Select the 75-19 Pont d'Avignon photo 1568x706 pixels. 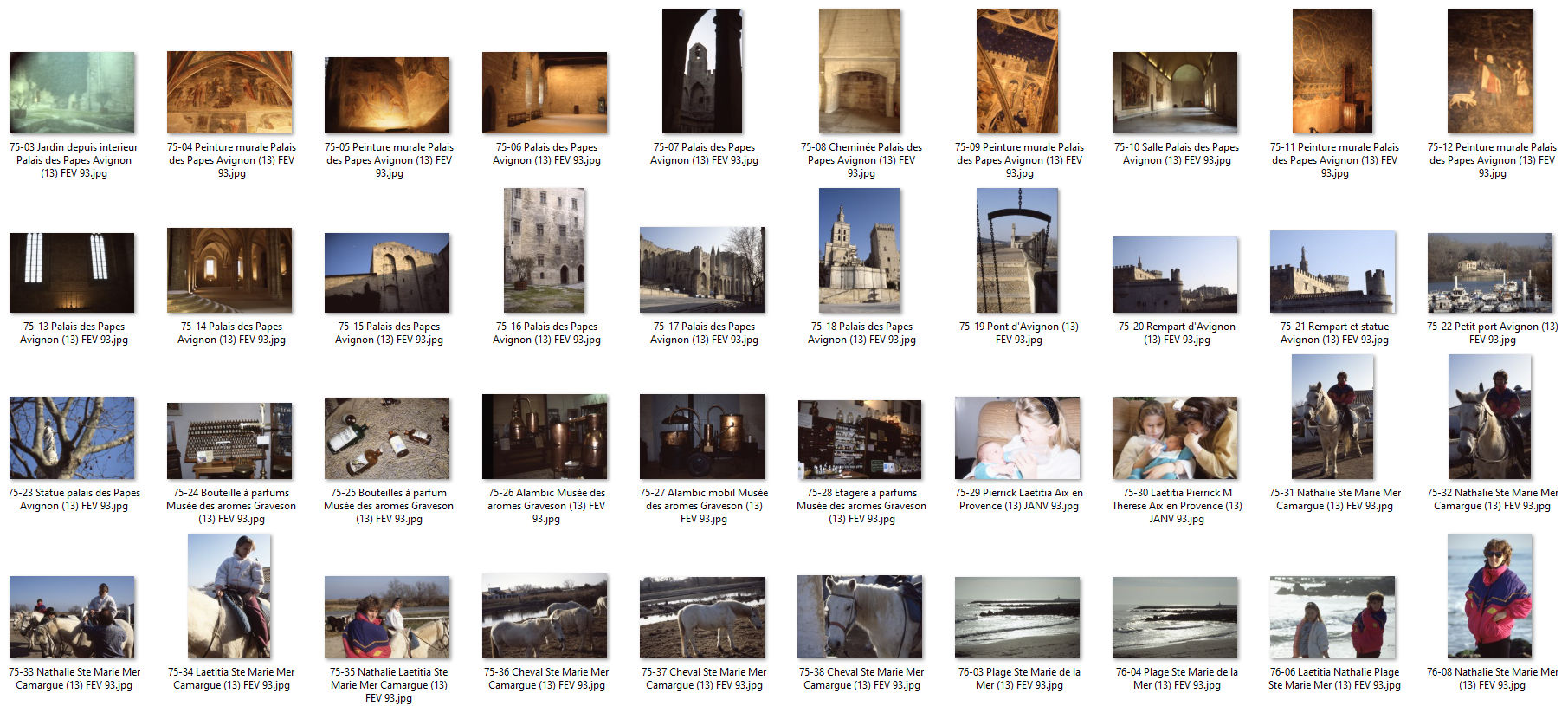click(x=1017, y=251)
